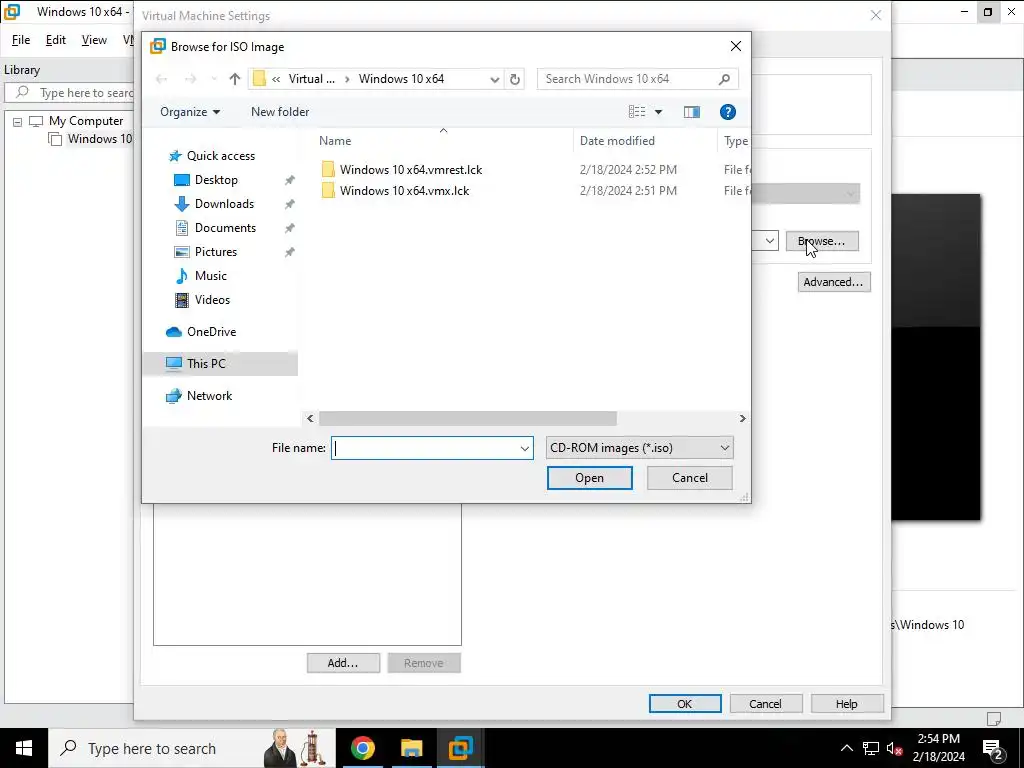Click horizontal scrollbar right arrow
This screenshot has height=768, width=1024.
click(x=742, y=419)
